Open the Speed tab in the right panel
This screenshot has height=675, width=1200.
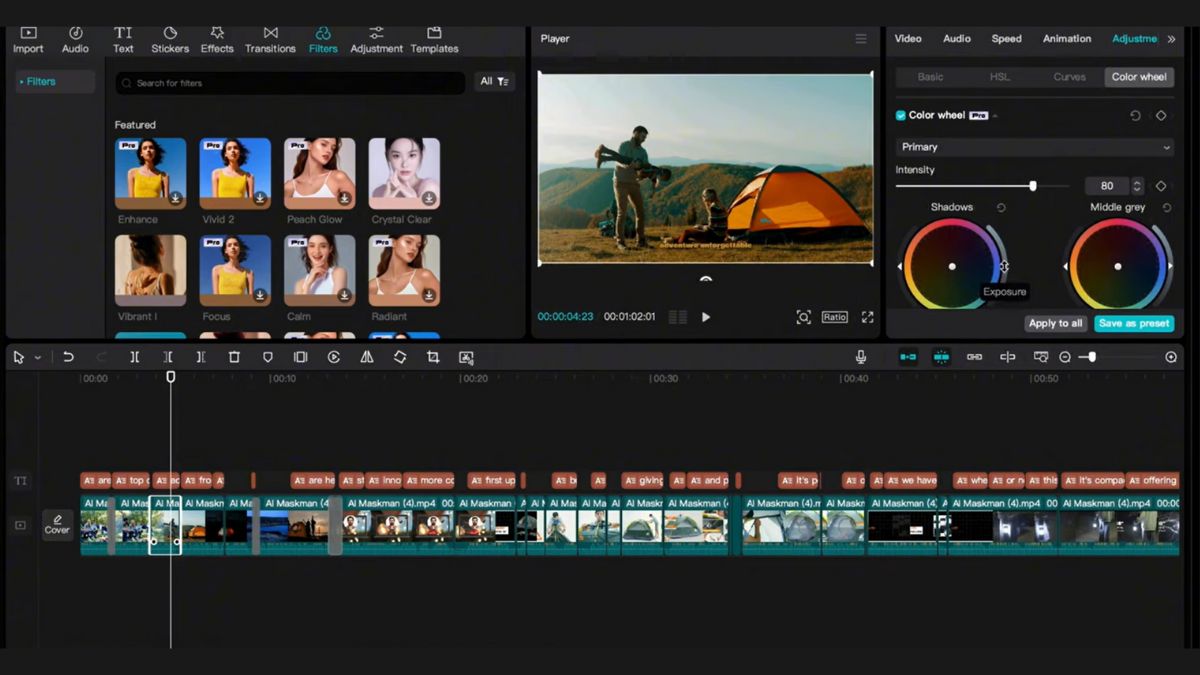(1006, 38)
